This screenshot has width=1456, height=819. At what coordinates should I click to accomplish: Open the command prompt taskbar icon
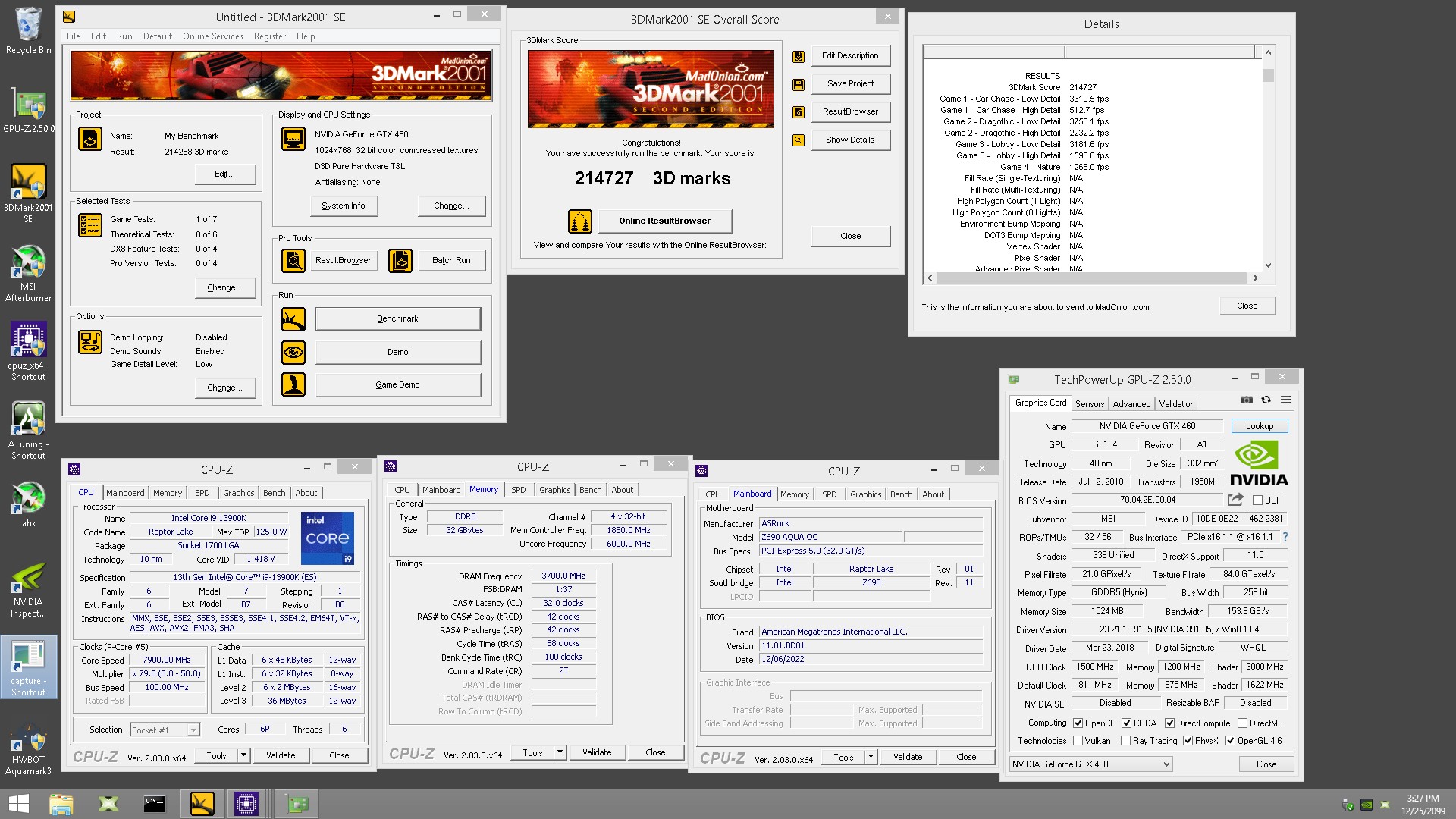pos(154,804)
